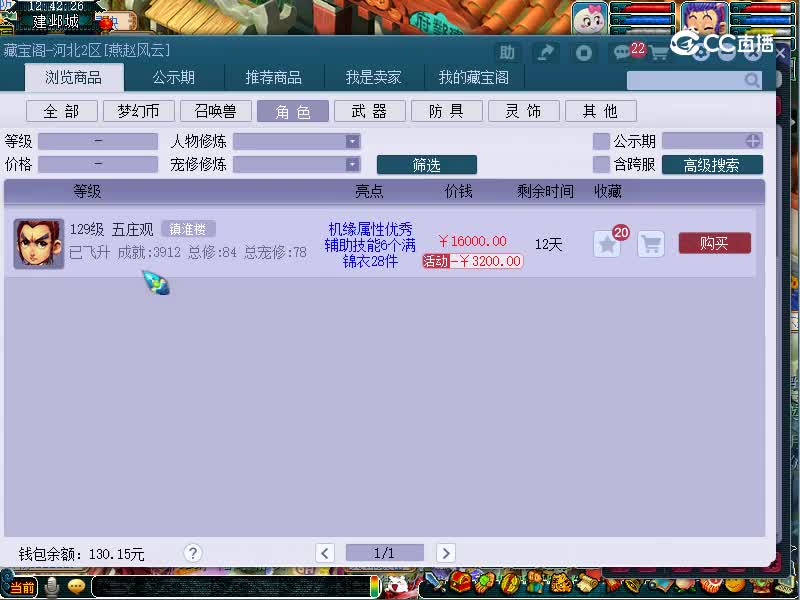800x600 pixels.
Task: Select the 召唤兽 category
Action: 215,111
